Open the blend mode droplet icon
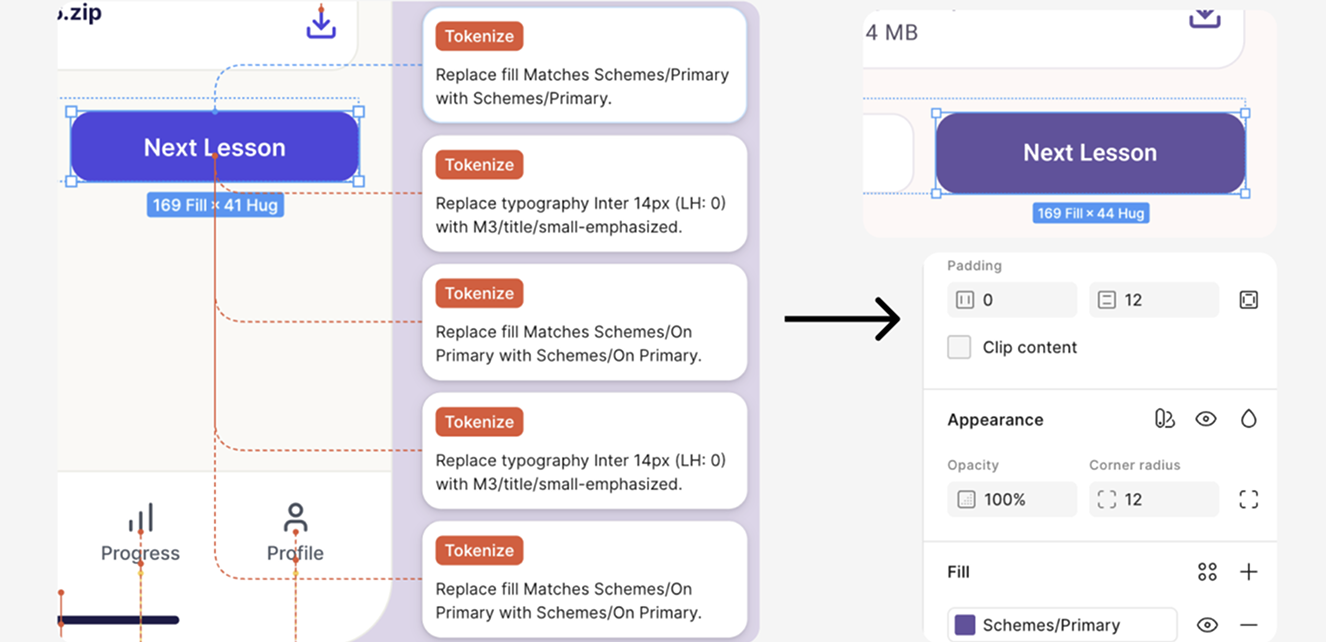 pyautogui.click(x=1248, y=419)
